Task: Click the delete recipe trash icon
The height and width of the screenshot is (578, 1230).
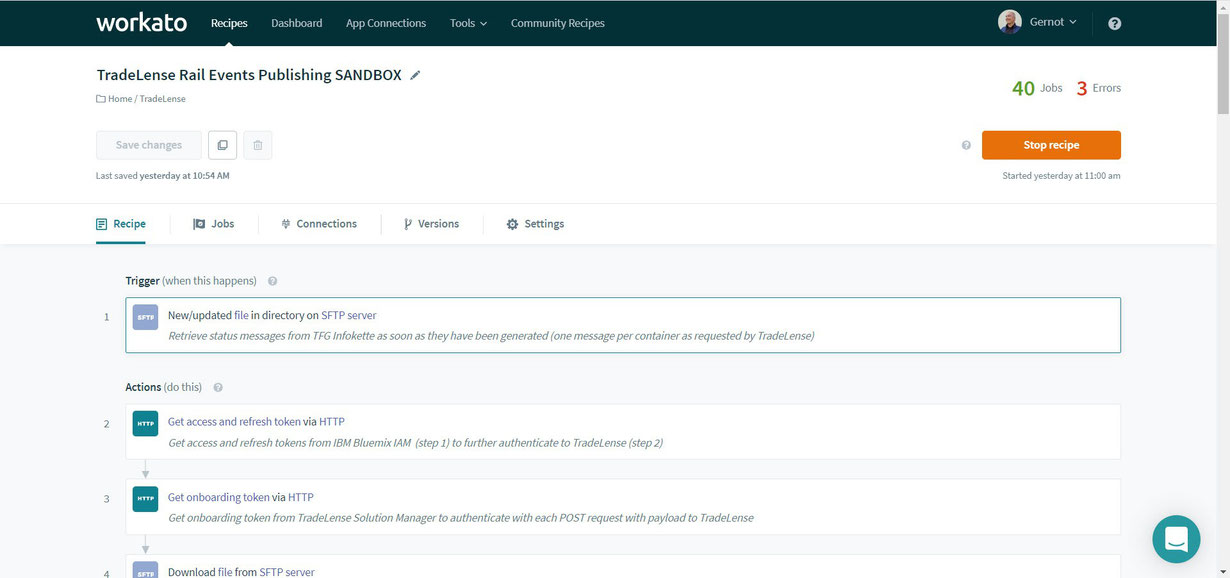Action: tap(257, 145)
